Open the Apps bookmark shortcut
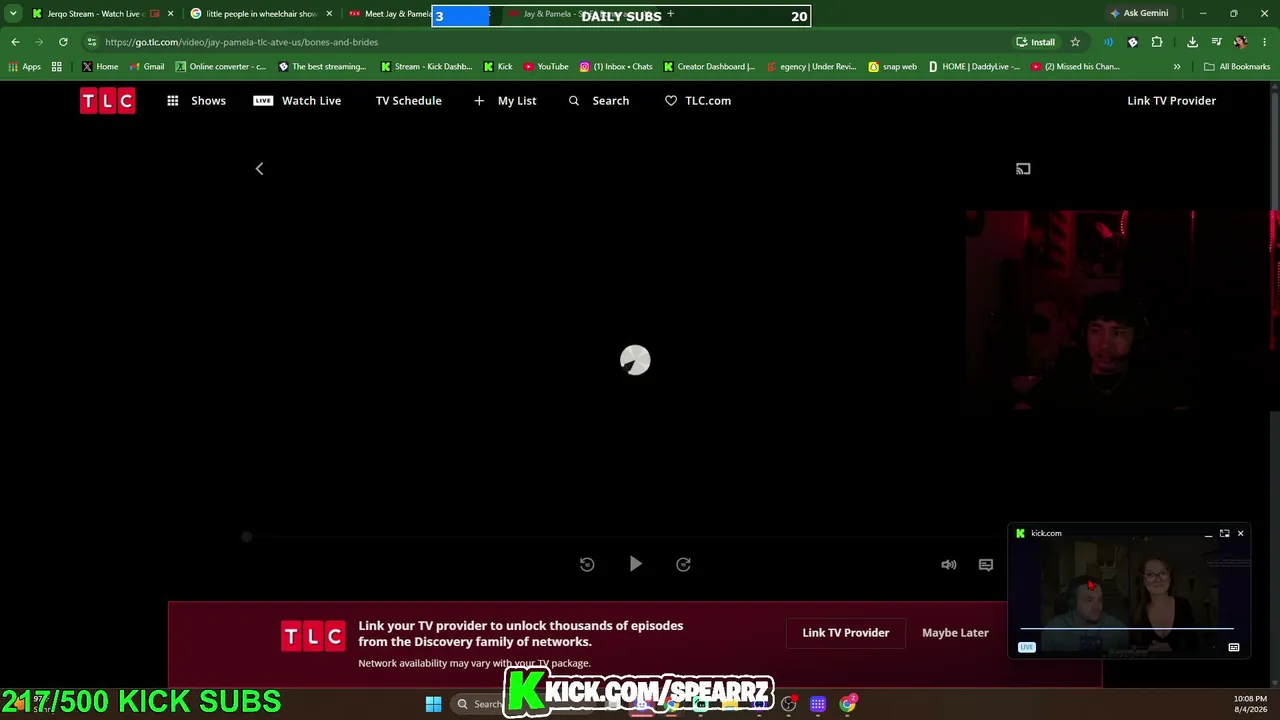The height and width of the screenshot is (720, 1280). click(24, 67)
